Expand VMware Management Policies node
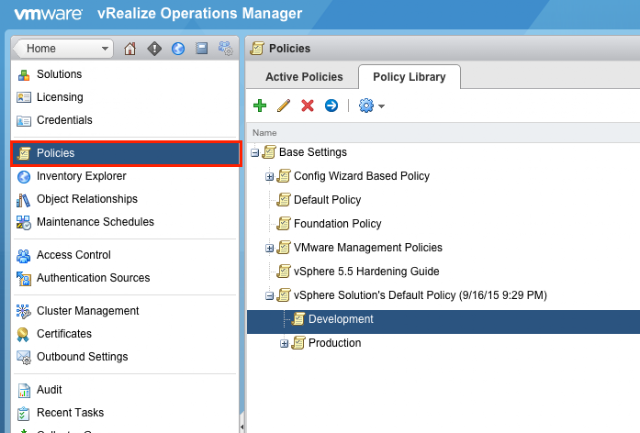 (x=269, y=248)
